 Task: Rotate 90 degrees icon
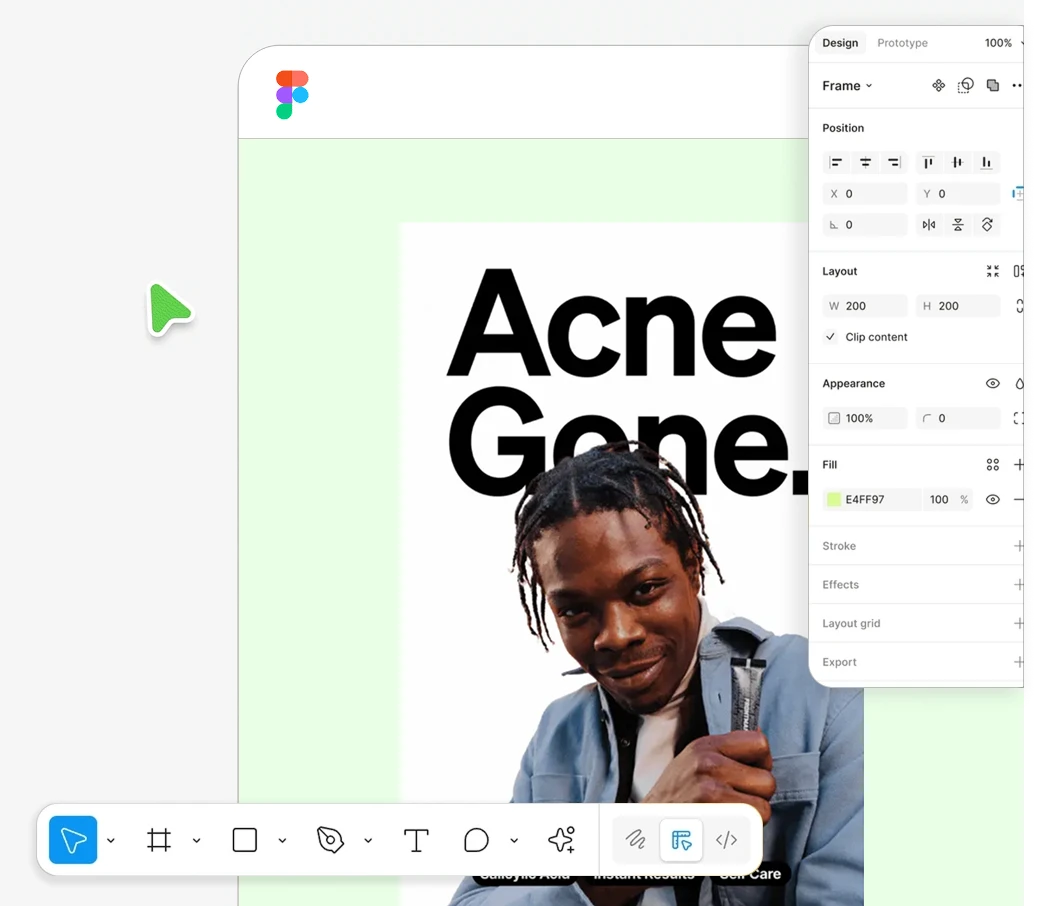point(987,224)
